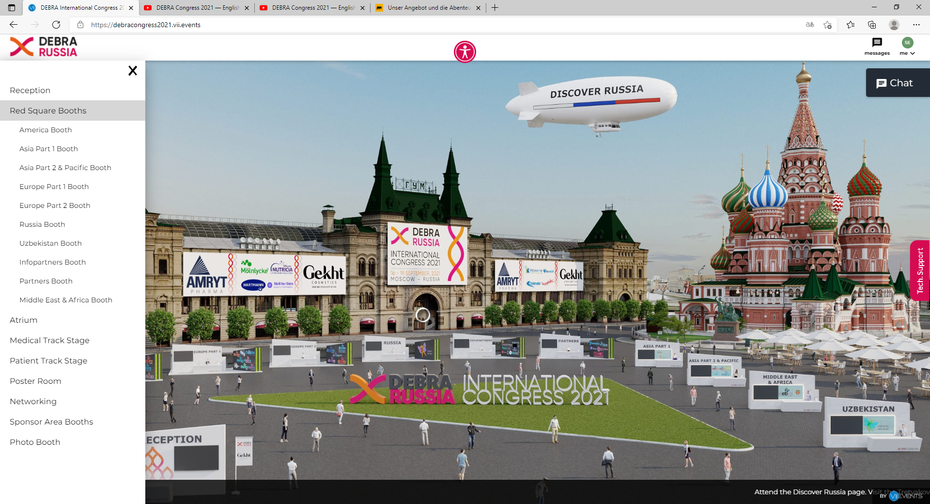This screenshot has width=930, height=504.
Task: Open Uzbekistan Booth in sidebar
Action: (50, 244)
